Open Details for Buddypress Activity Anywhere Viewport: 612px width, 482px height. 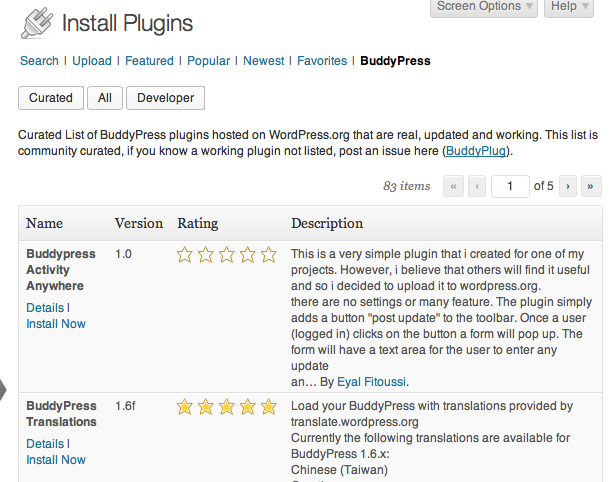pyautogui.click(x=45, y=308)
